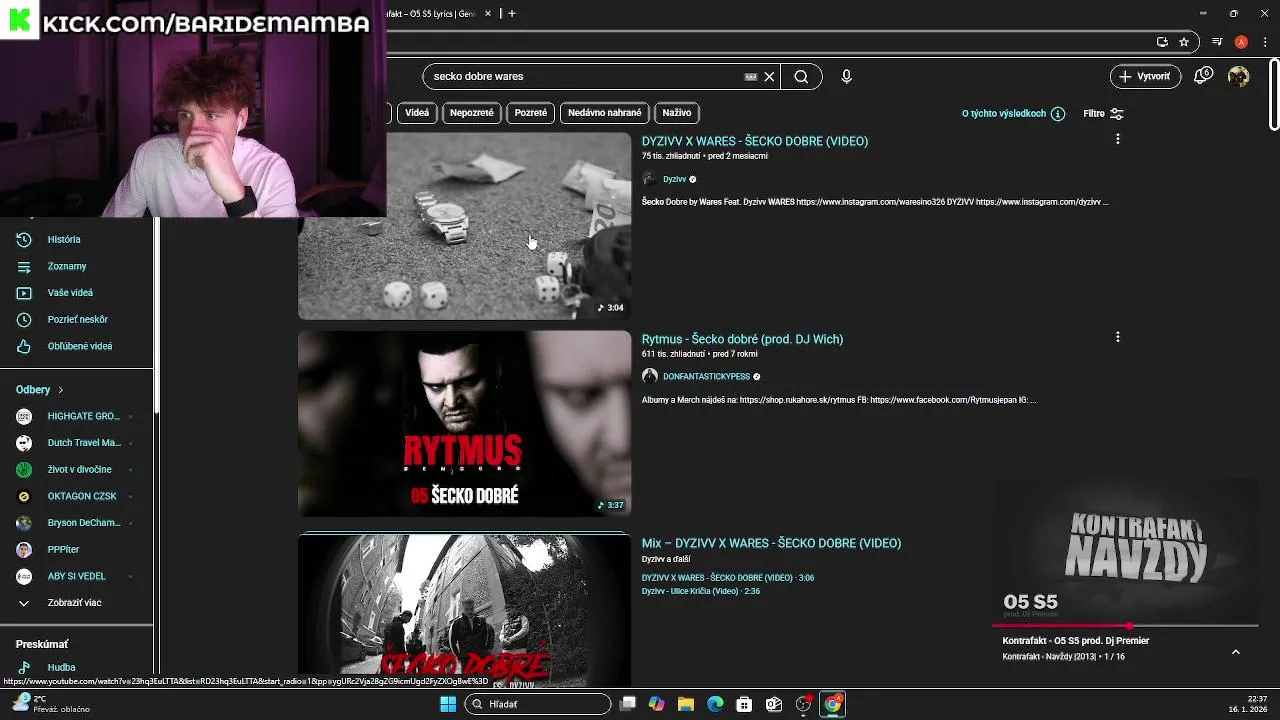Click the taskbar Hľadať search box

click(539, 704)
